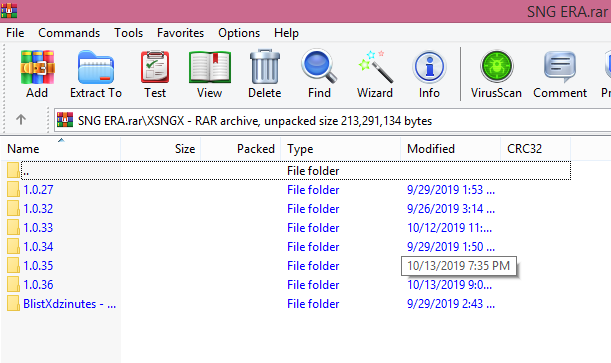Click the Extract To toolbar icon

click(96, 67)
